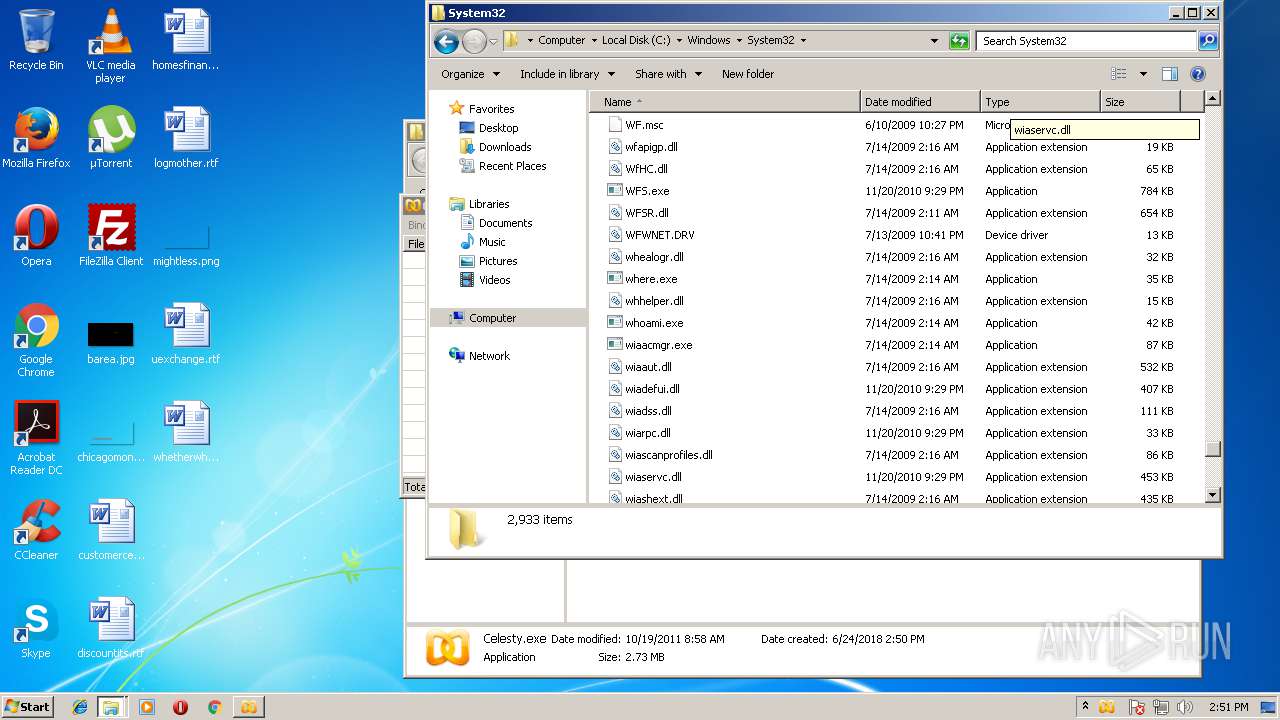Viewport: 1280px width, 720px height.
Task: Select where.exe in file list
Action: [x=651, y=279]
